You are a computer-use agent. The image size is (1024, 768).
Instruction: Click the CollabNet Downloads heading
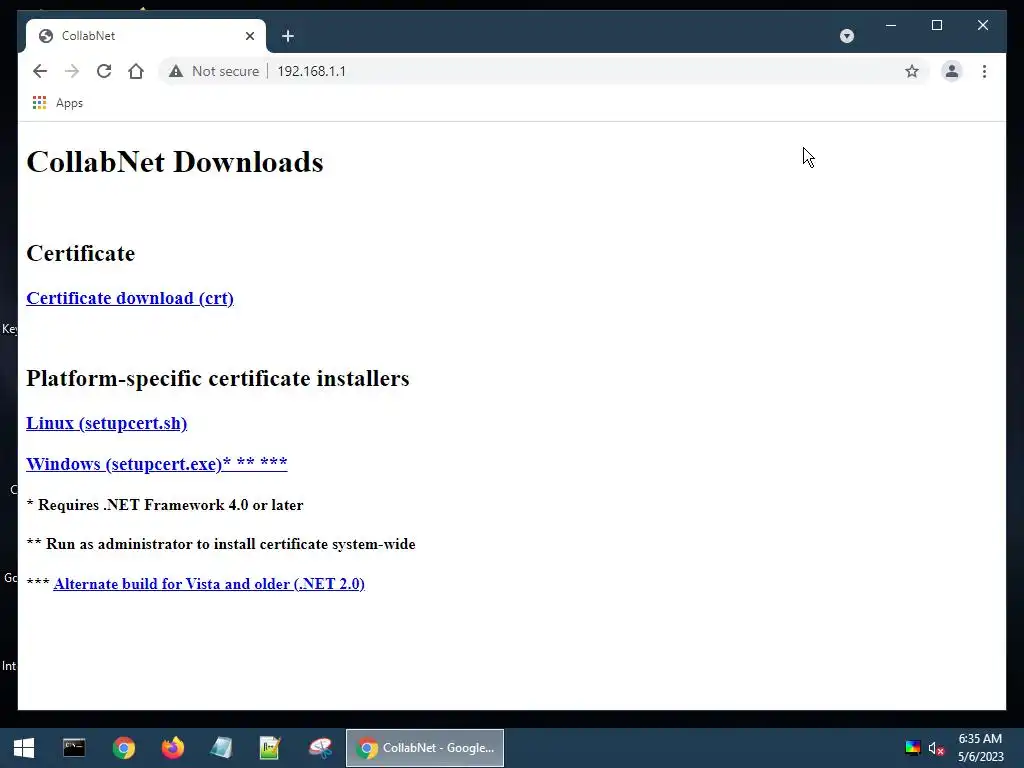coord(174,162)
